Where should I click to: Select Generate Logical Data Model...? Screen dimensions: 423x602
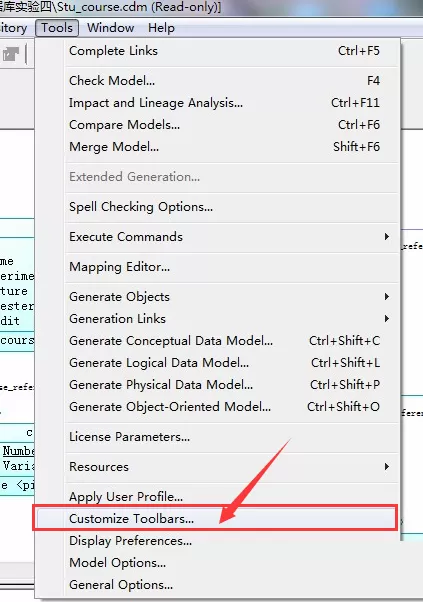[217, 363]
